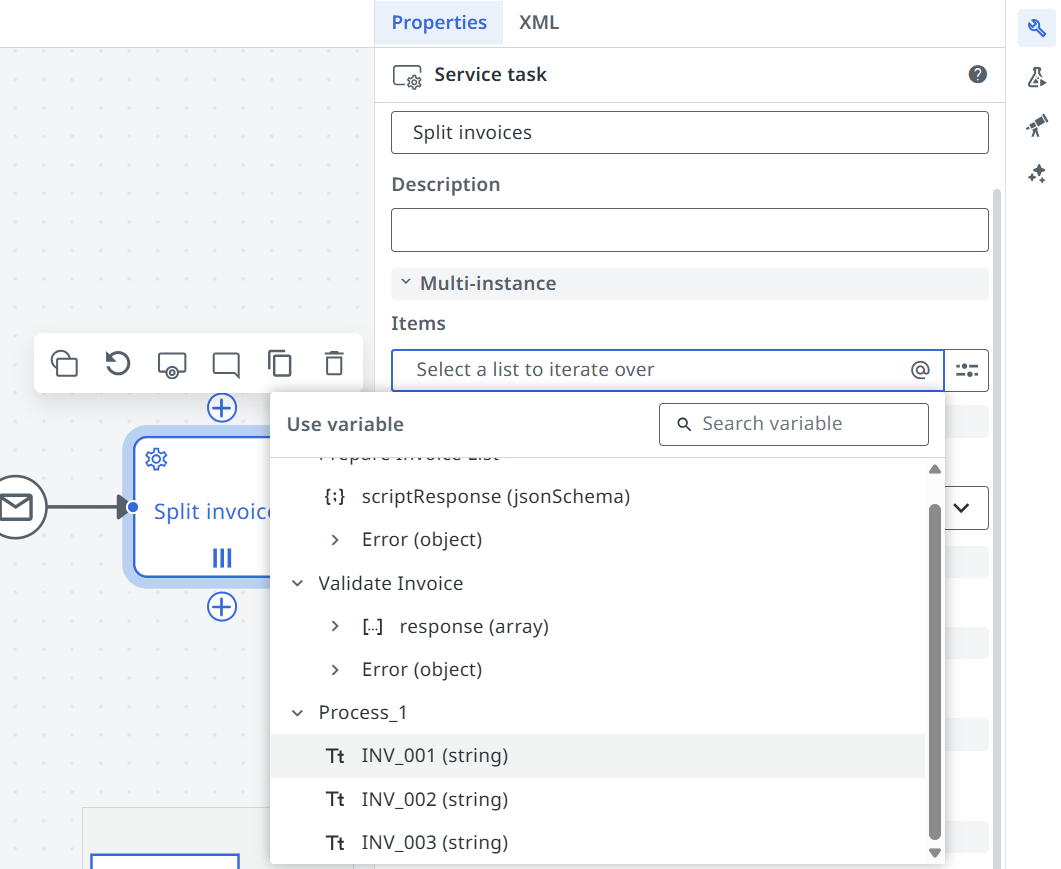Image resolution: width=1061 pixels, height=869 pixels.
Task: Open the telescope explore panel icon
Action: (x=1037, y=125)
